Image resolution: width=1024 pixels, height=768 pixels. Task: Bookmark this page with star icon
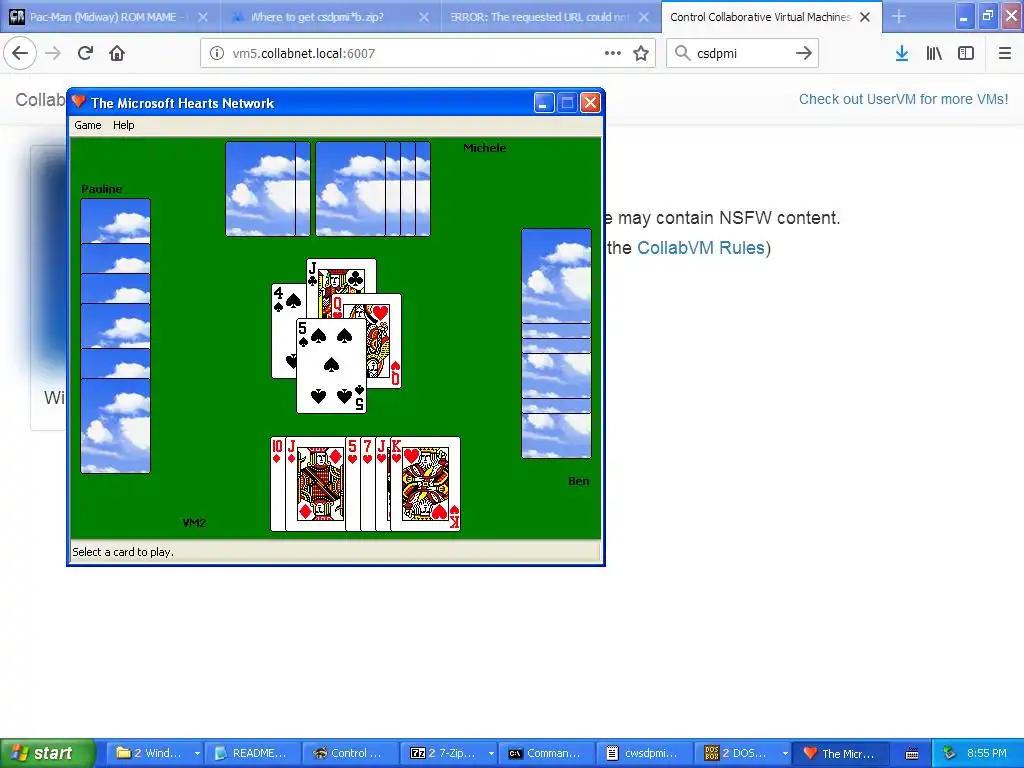point(641,54)
